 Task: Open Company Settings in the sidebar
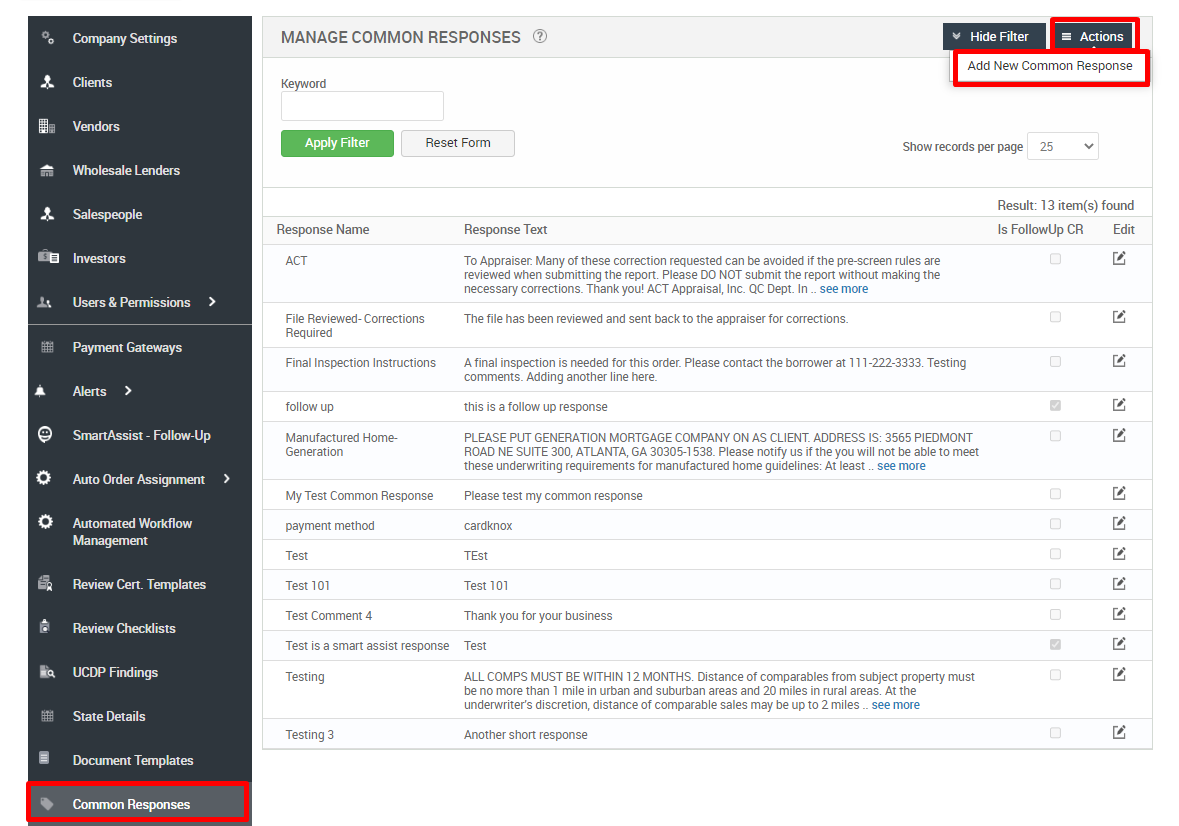124,38
